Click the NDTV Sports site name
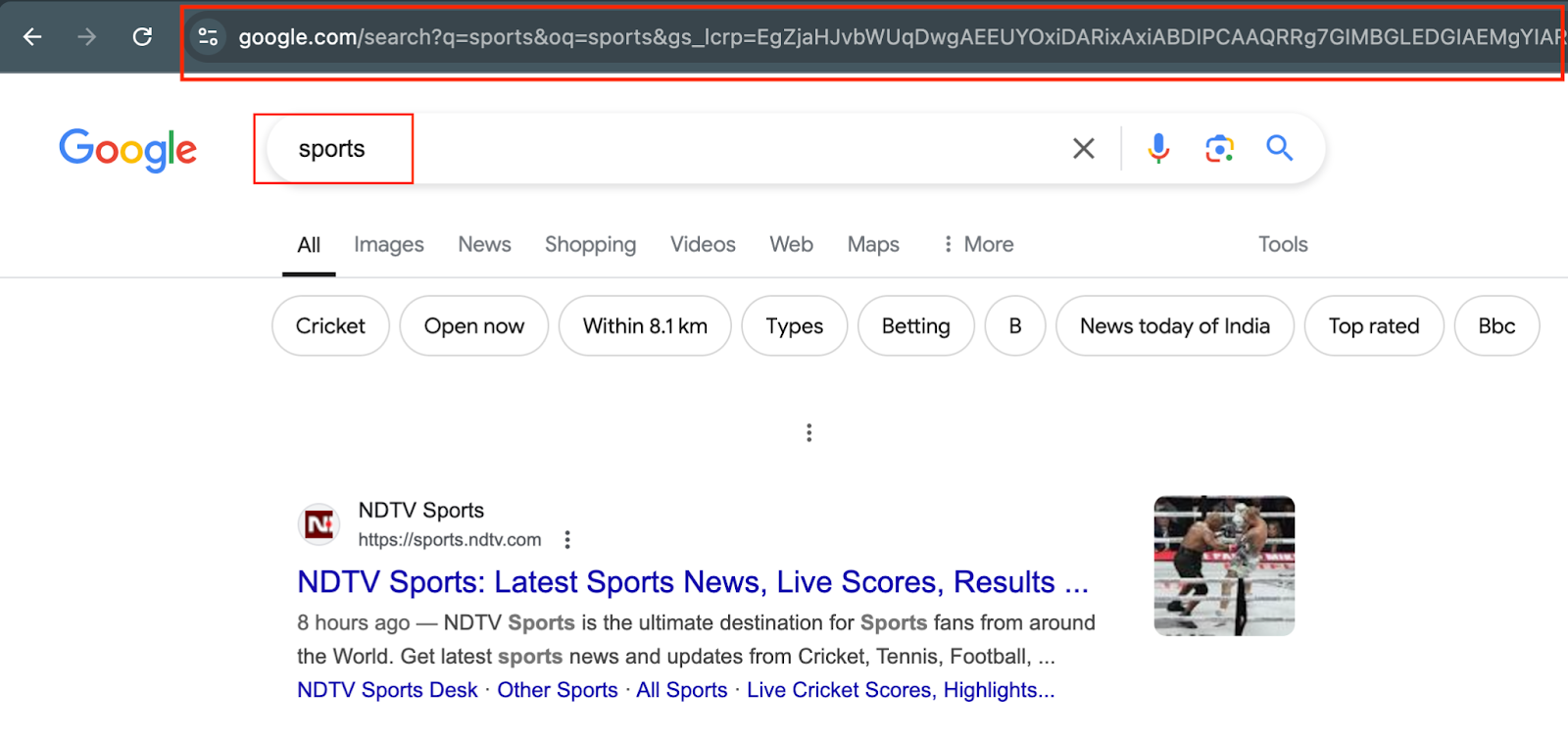 click(x=421, y=511)
